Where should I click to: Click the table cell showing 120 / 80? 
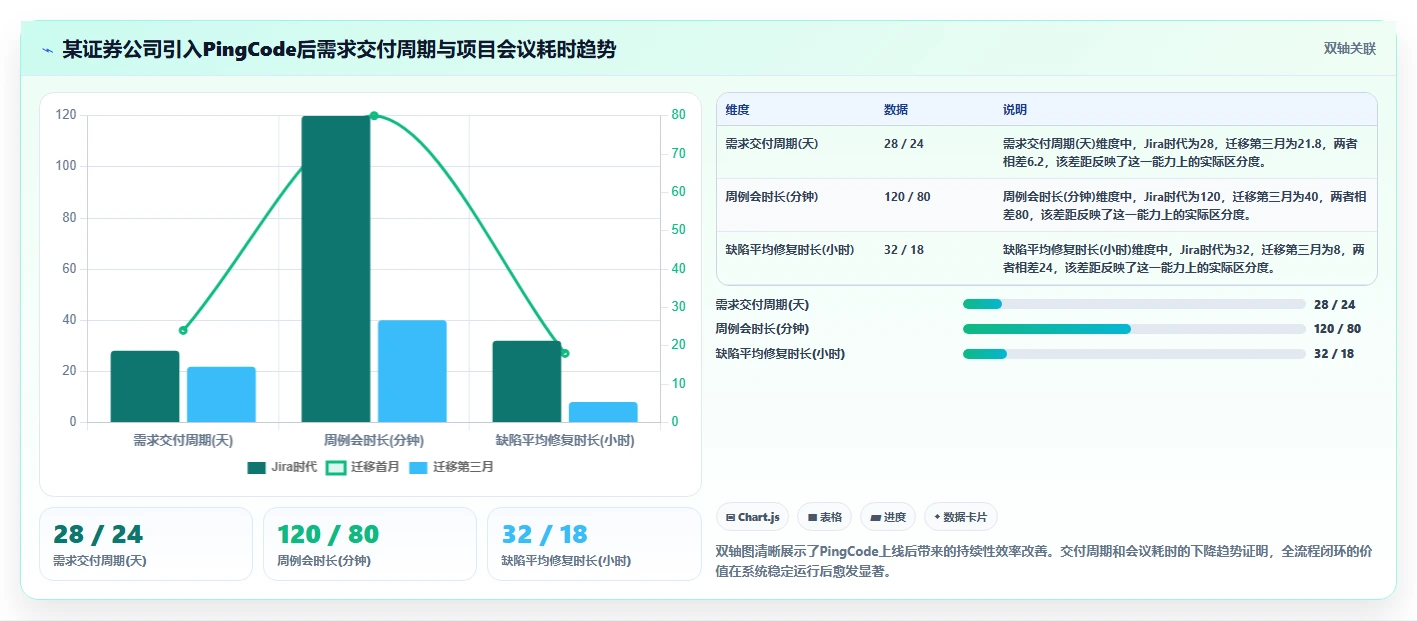pyautogui.click(x=907, y=197)
